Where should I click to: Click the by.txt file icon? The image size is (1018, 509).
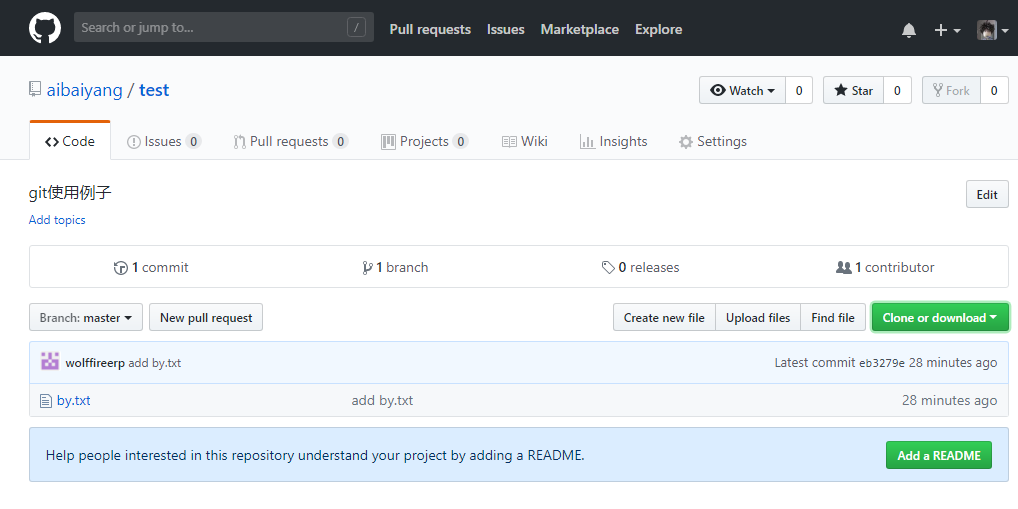(45, 401)
